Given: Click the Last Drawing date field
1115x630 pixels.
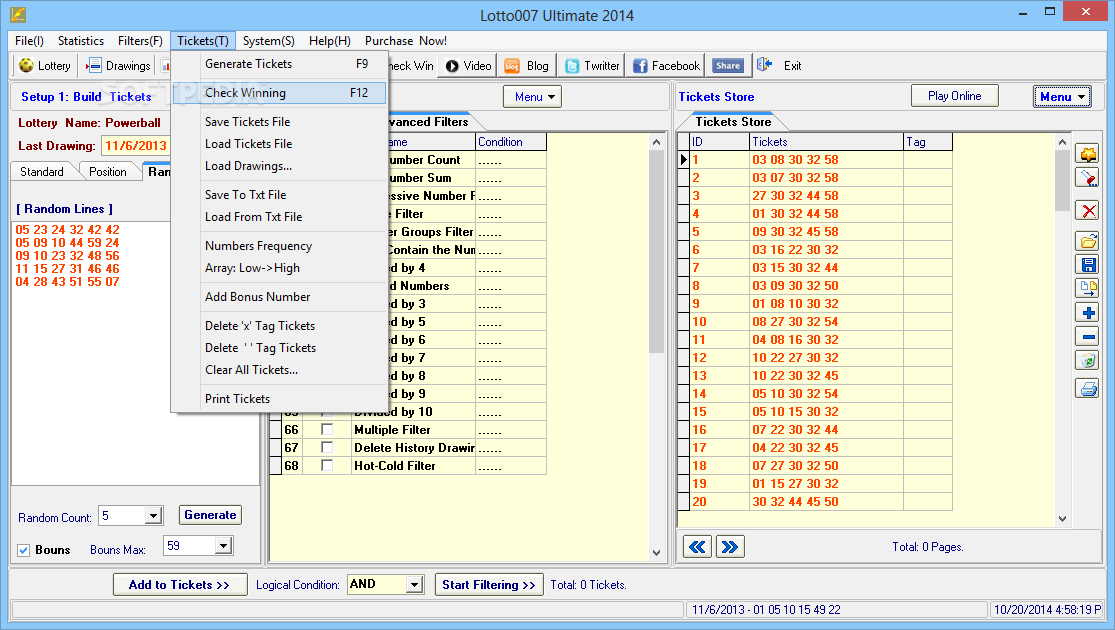Looking at the screenshot, I should 136,146.
